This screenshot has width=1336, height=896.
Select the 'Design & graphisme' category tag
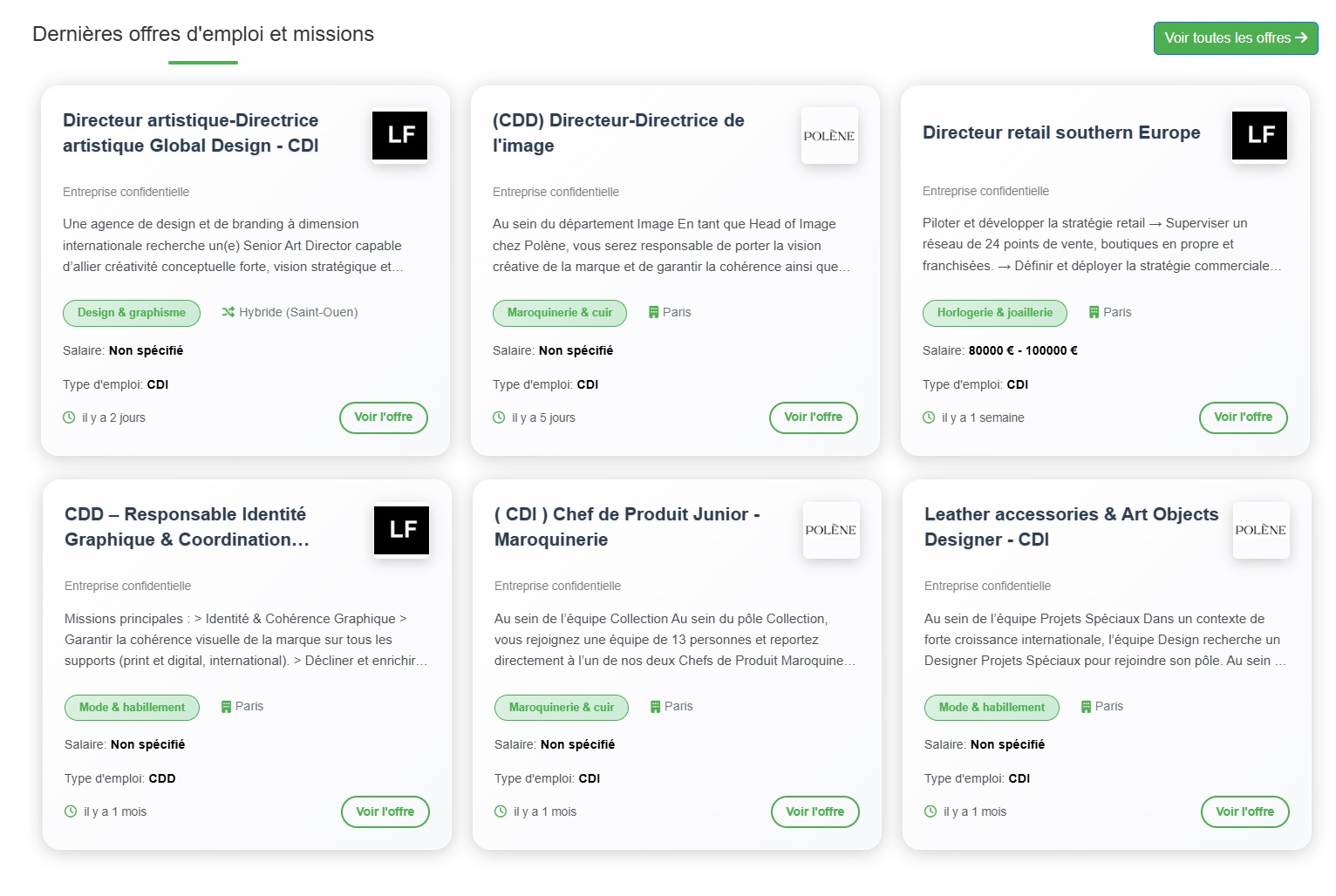point(132,313)
